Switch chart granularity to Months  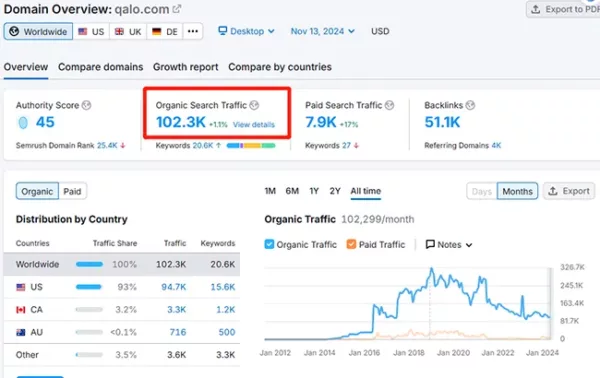tap(517, 191)
